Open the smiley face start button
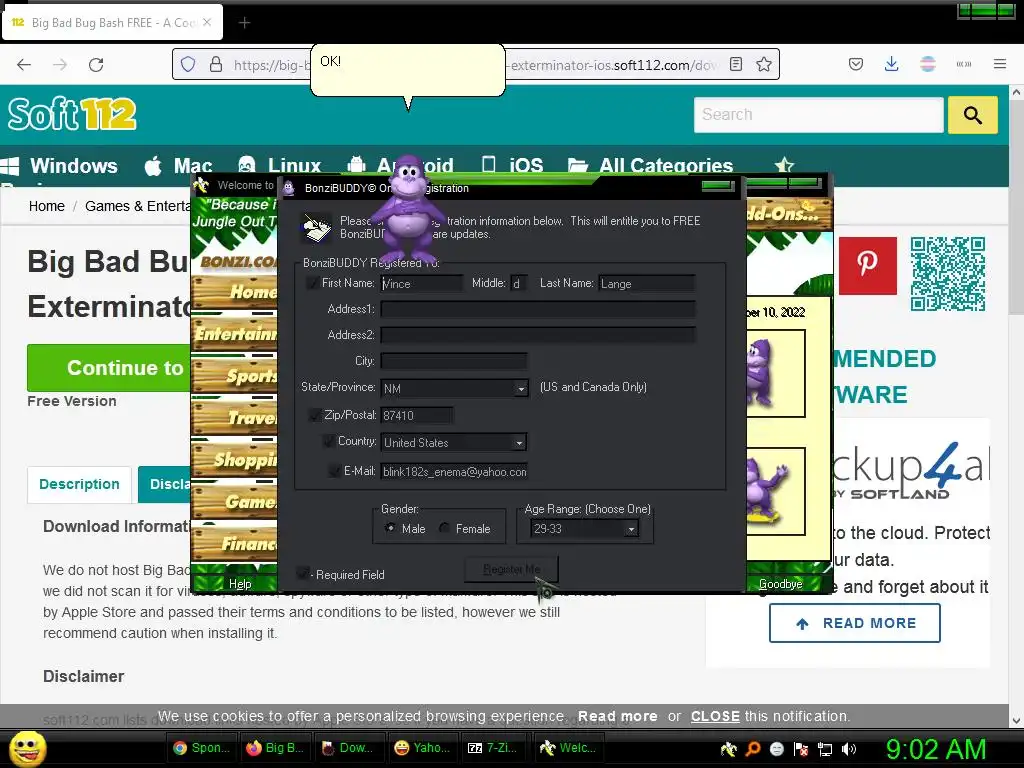This screenshot has height=768, width=1024. point(27,748)
